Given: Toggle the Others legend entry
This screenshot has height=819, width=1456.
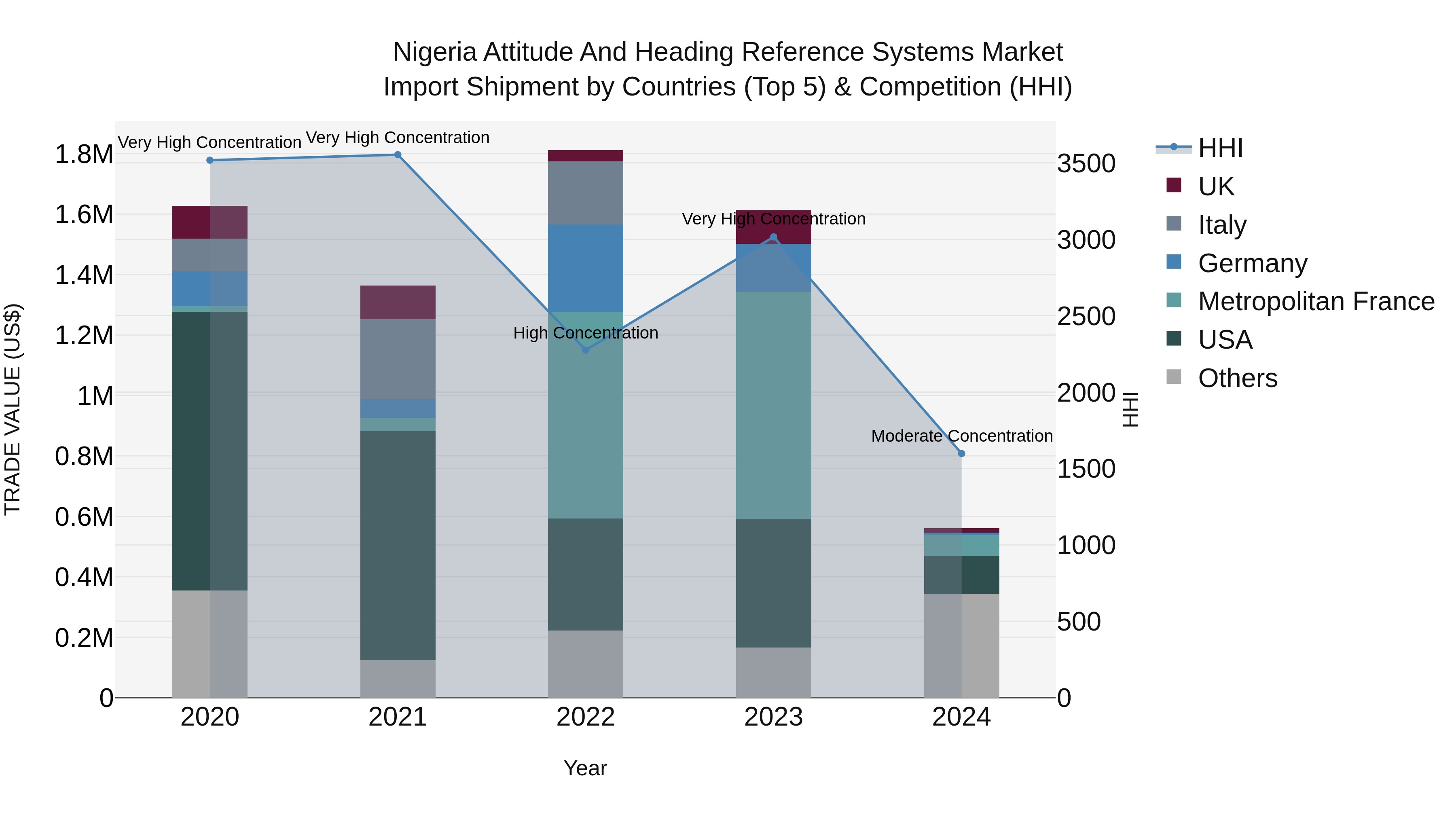Looking at the screenshot, I should (1221, 378).
